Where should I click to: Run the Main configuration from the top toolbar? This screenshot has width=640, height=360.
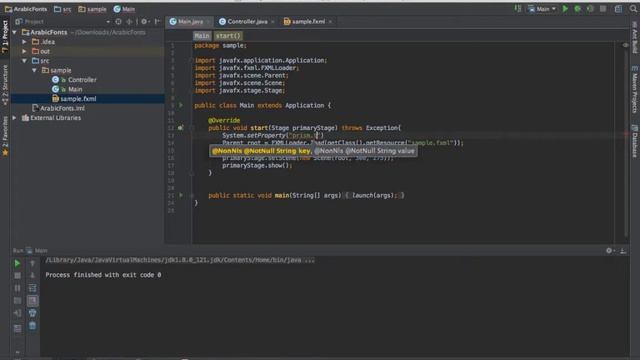[x=565, y=9]
